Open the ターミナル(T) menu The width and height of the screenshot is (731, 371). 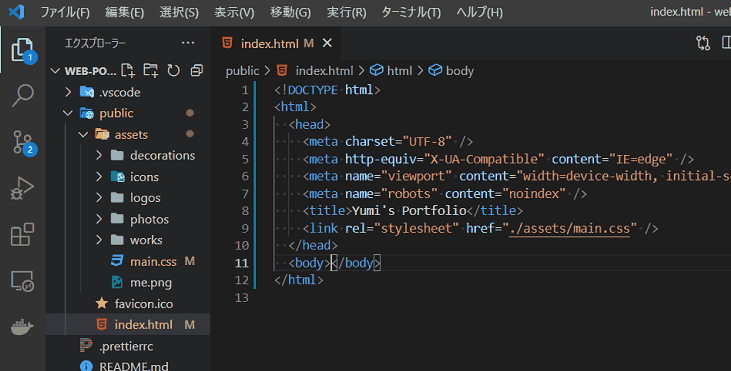coord(411,12)
